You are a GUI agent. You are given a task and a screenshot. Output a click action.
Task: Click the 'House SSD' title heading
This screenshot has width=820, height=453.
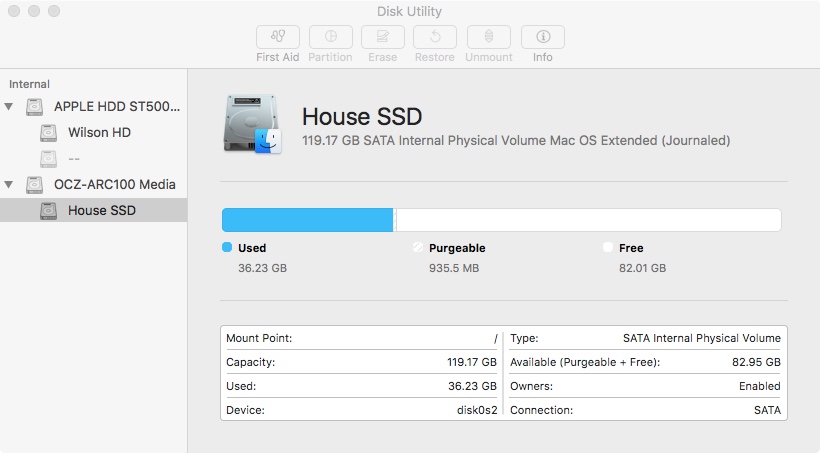tap(362, 116)
